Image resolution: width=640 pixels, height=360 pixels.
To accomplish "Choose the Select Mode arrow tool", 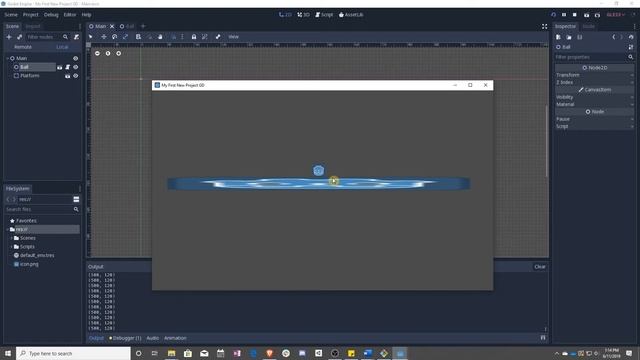I will click(91, 37).
